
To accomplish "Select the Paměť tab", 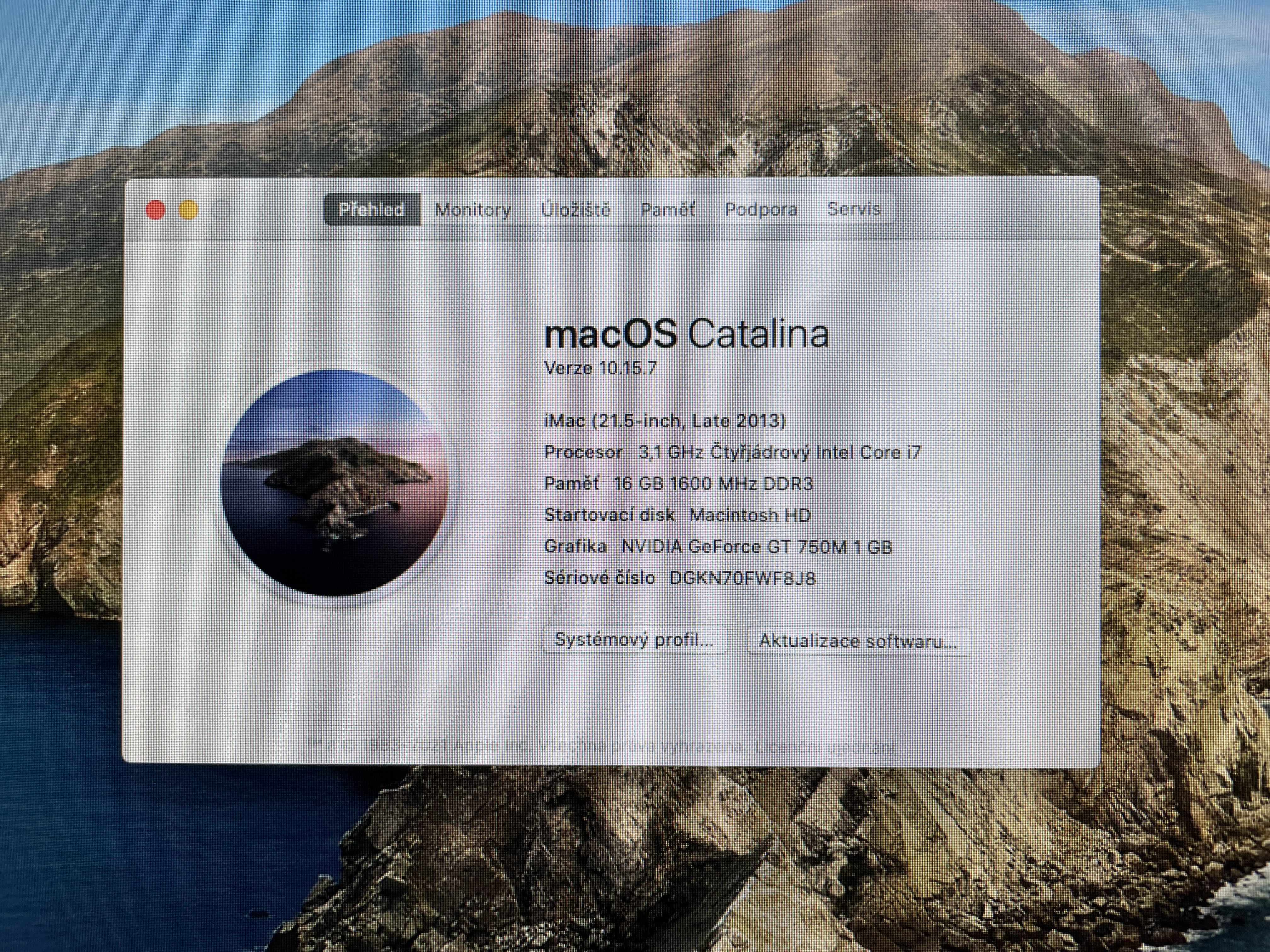I will tap(667, 209).
